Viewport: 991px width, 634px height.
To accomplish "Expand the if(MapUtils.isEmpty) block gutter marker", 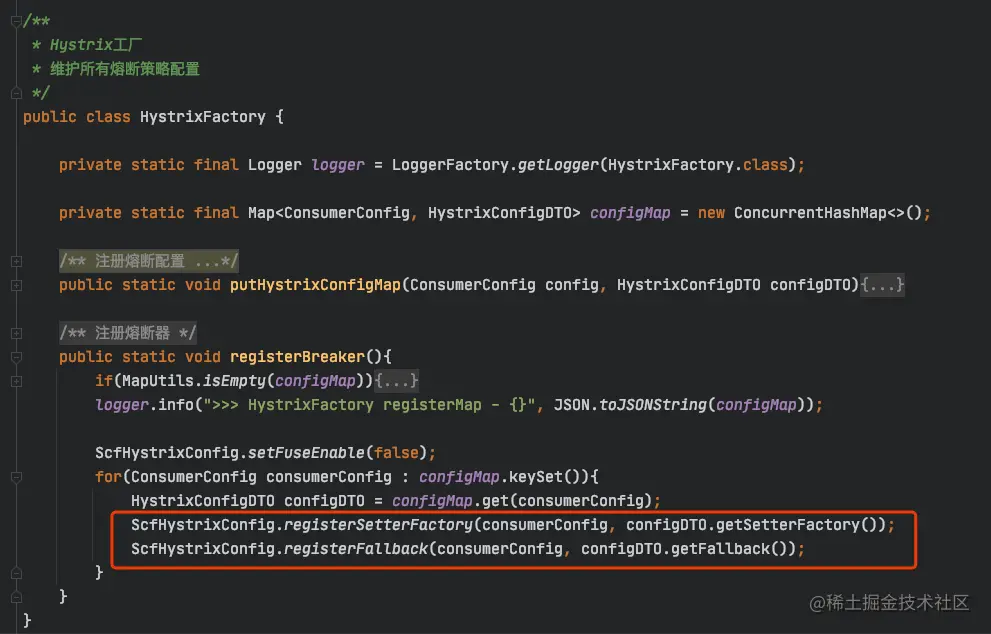I will (16, 381).
